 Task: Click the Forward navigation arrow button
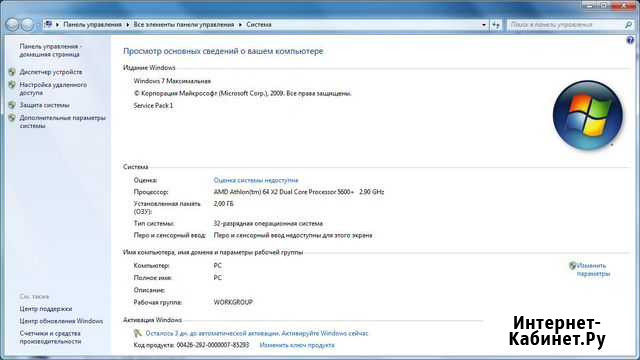point(27,24)
